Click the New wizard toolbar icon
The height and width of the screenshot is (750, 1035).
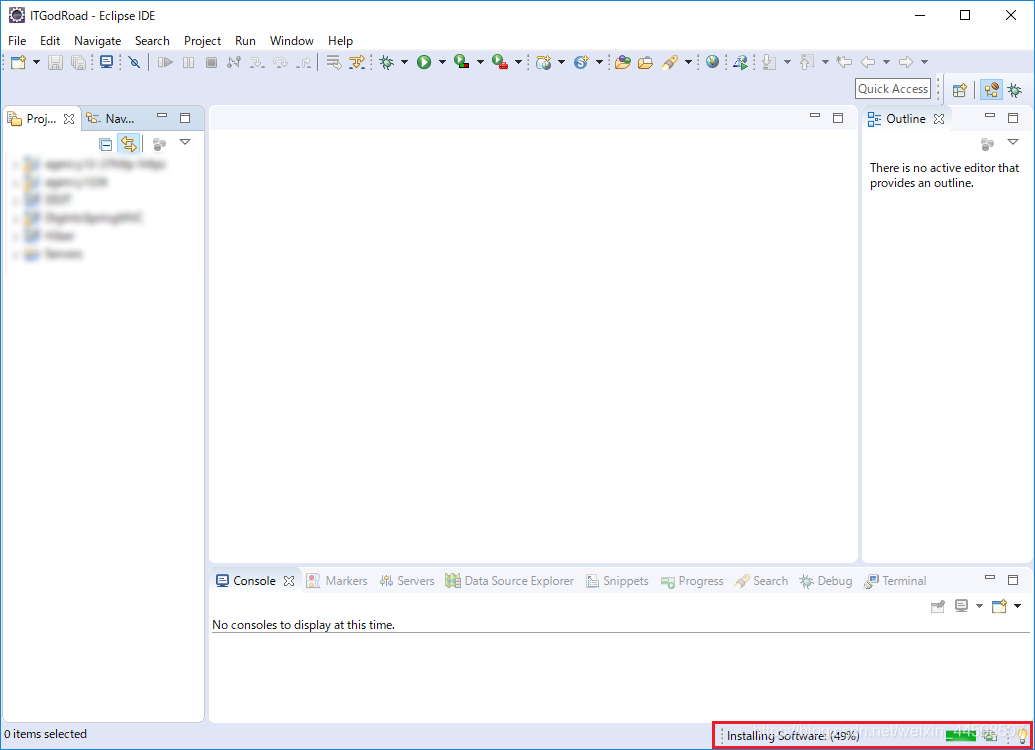point(18,62)
